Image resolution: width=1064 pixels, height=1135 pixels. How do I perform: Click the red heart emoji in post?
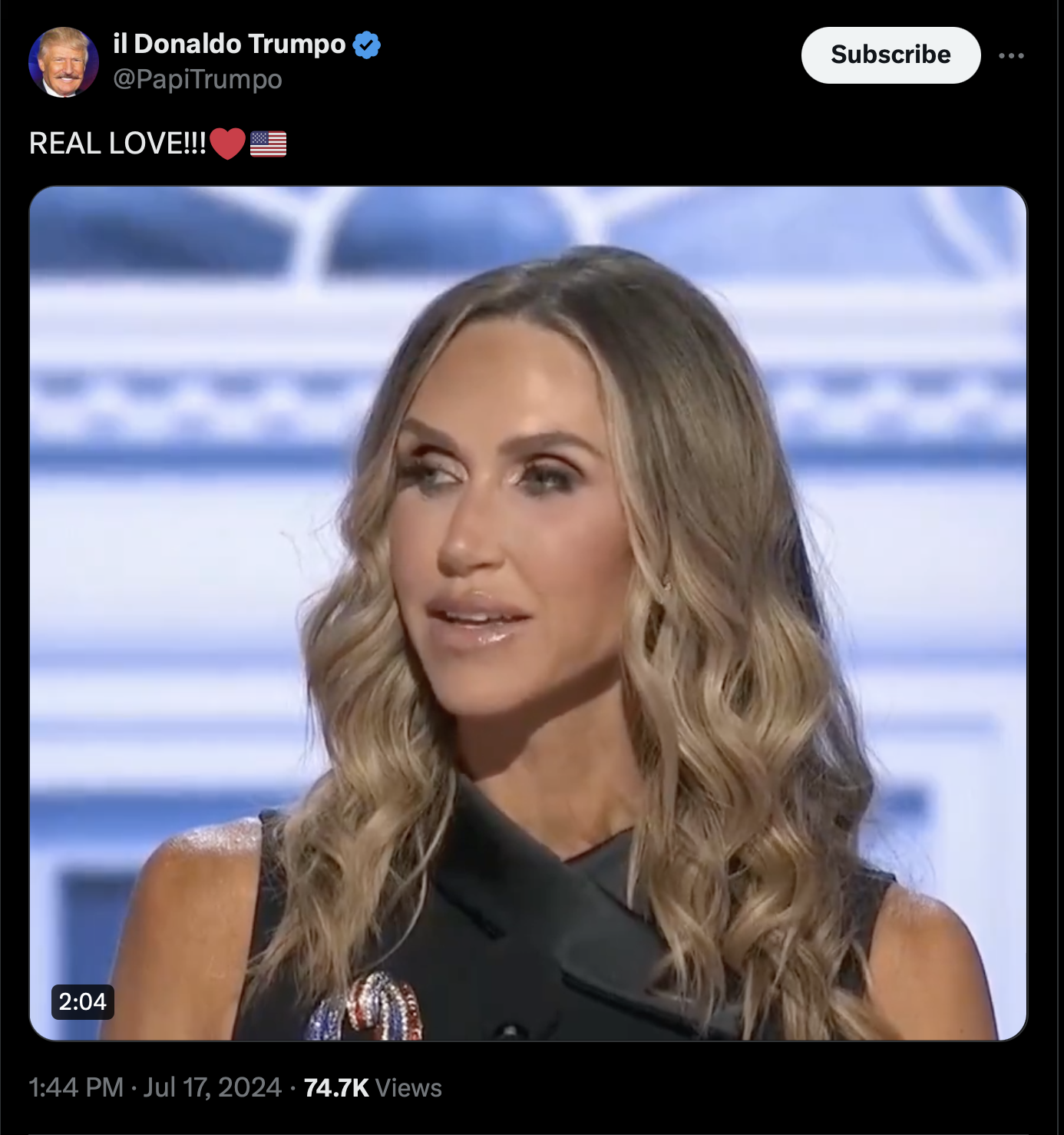click(x=227, y=144)
